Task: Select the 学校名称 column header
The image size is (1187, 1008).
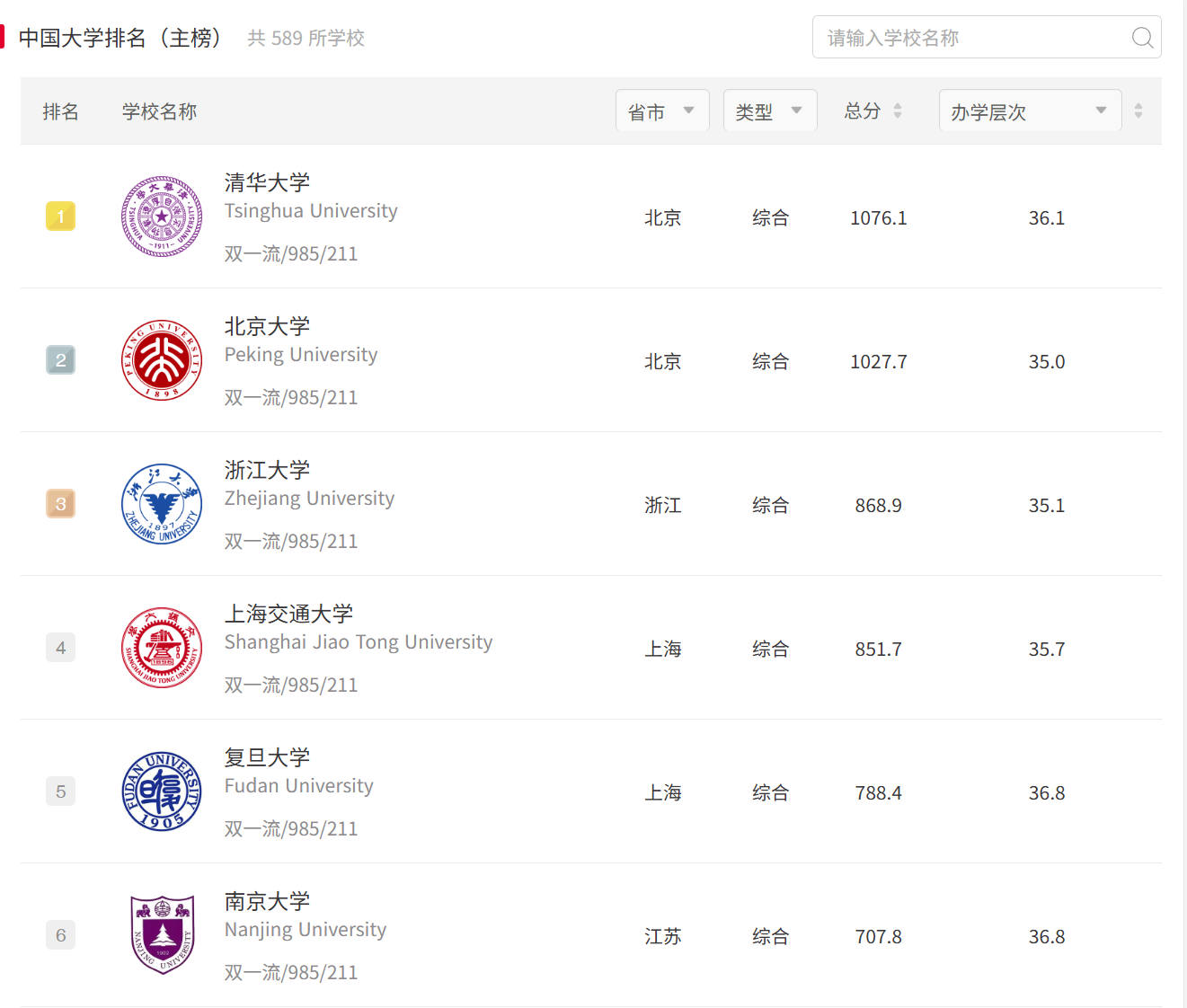Action: 158,111
